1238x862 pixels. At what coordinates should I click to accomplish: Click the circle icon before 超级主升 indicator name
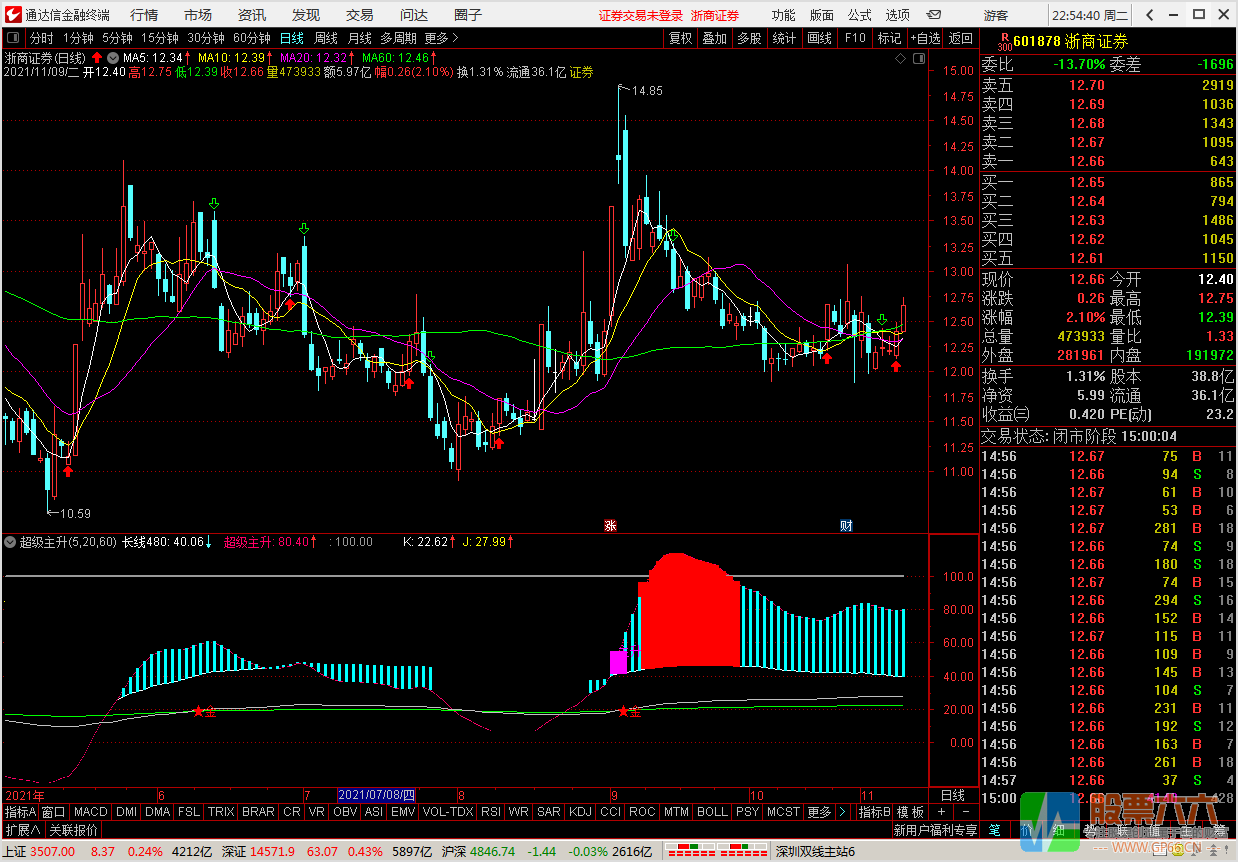tap(10, 542)
